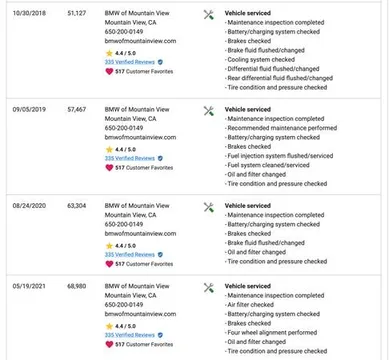Click the wrench icon for 08/24/2020 service

tap(209, 207)
